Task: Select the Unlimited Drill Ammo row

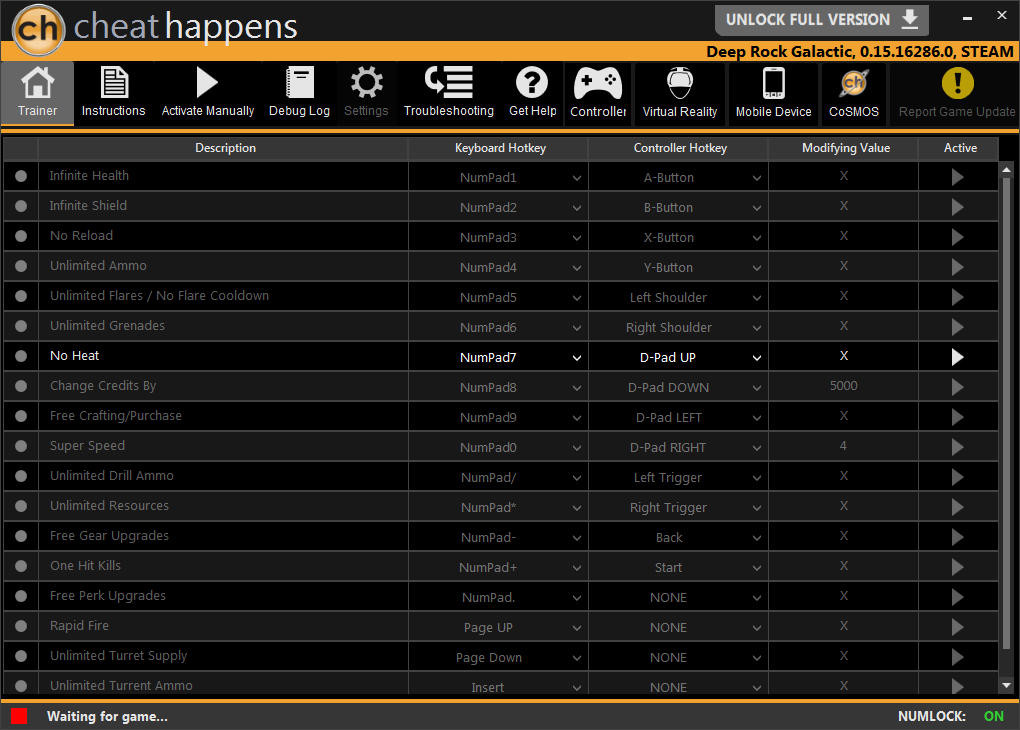Action: [500, 476]
